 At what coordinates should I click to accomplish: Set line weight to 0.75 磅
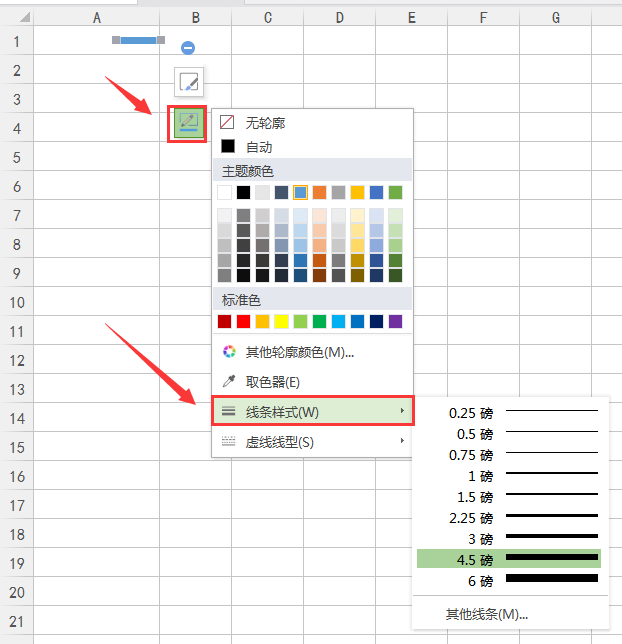[x=509, y=454]
